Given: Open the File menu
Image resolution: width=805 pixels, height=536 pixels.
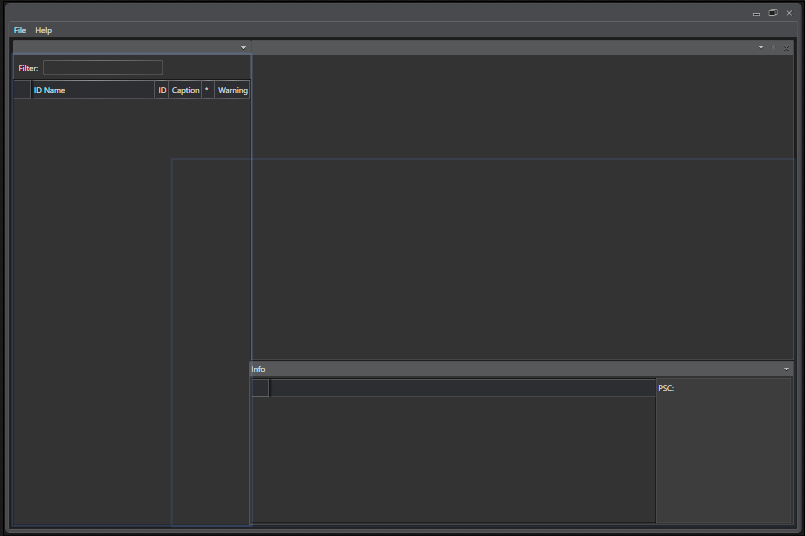Looking at the screenshot, I should [x=20, y=30].
